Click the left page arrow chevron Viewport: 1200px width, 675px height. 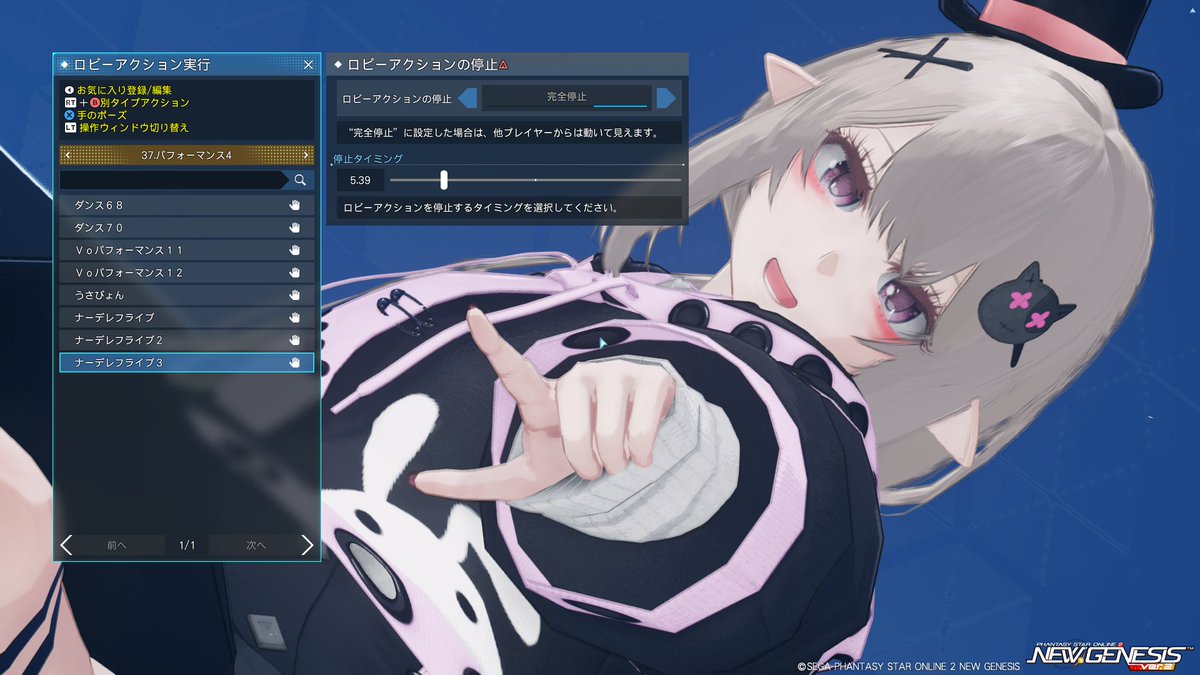(x=66, y=545)
